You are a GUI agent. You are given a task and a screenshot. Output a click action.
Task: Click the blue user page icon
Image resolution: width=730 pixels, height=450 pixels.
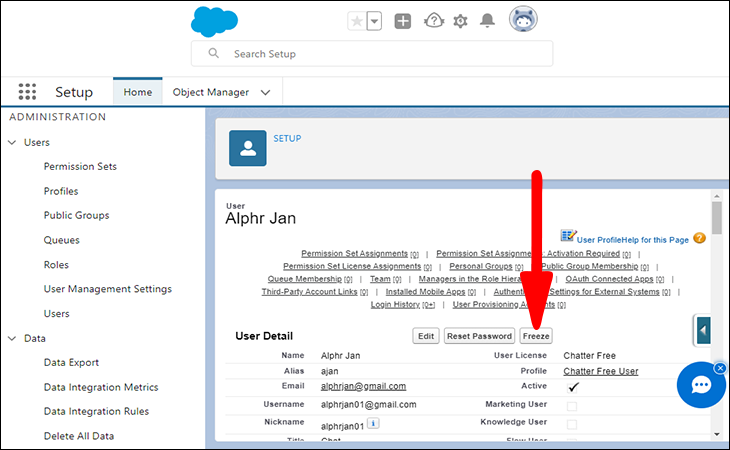click(x=248, y=148)
